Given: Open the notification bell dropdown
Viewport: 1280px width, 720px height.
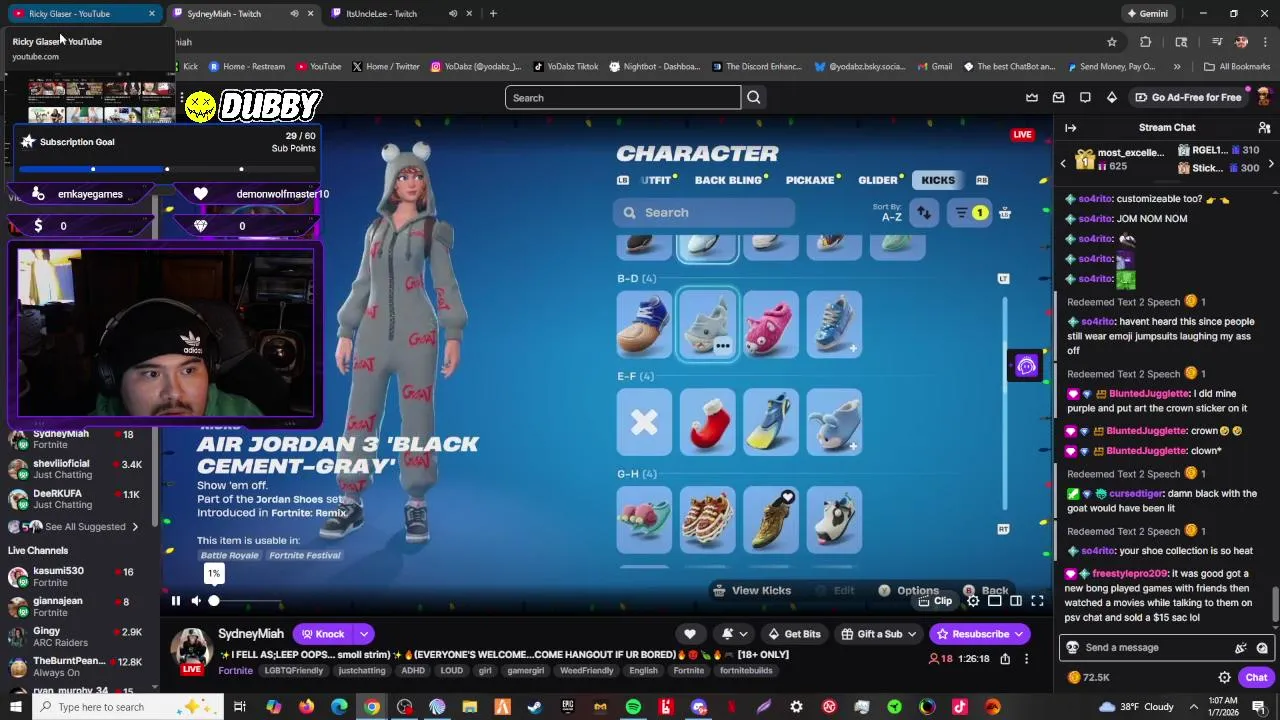Looking at the screenshot, I should click(734, 634).
